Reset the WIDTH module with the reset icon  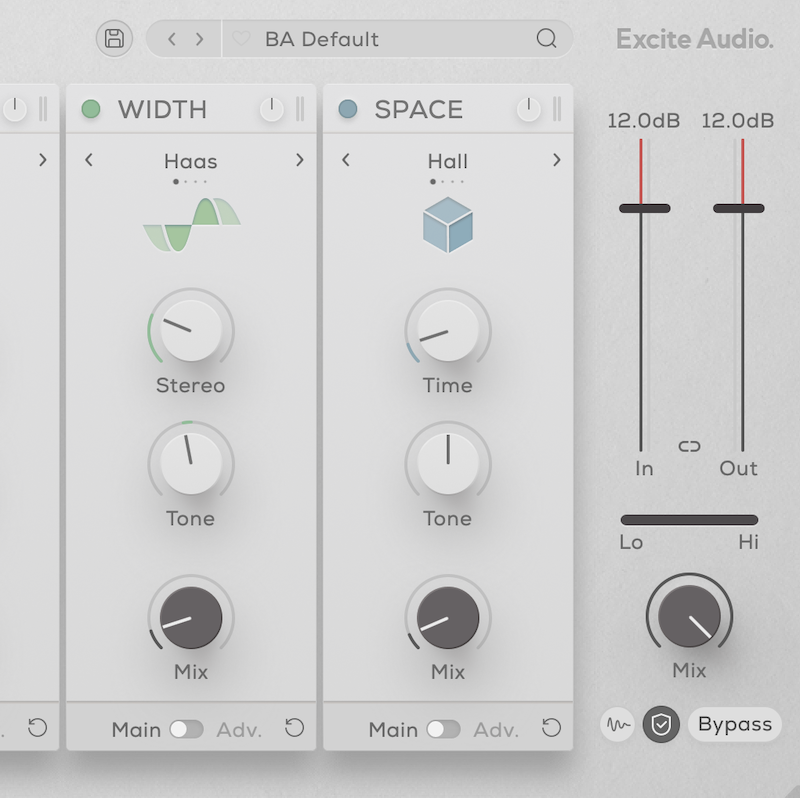tap(294, 728)
